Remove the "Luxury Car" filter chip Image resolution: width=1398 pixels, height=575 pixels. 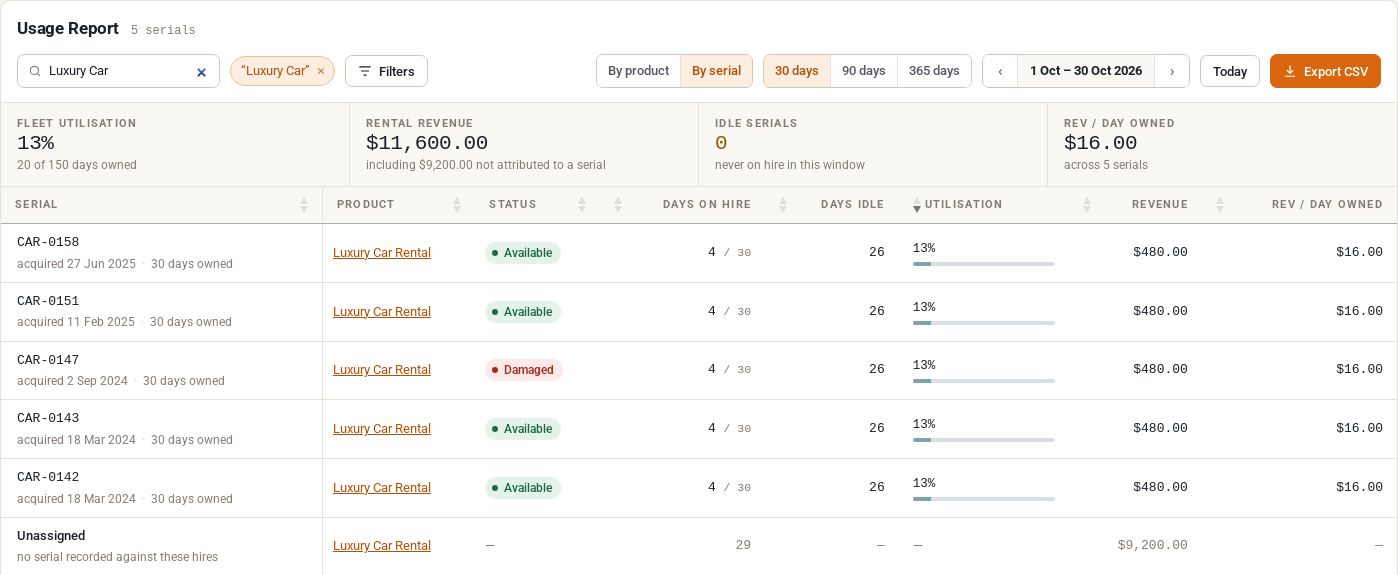coord(321,71)
